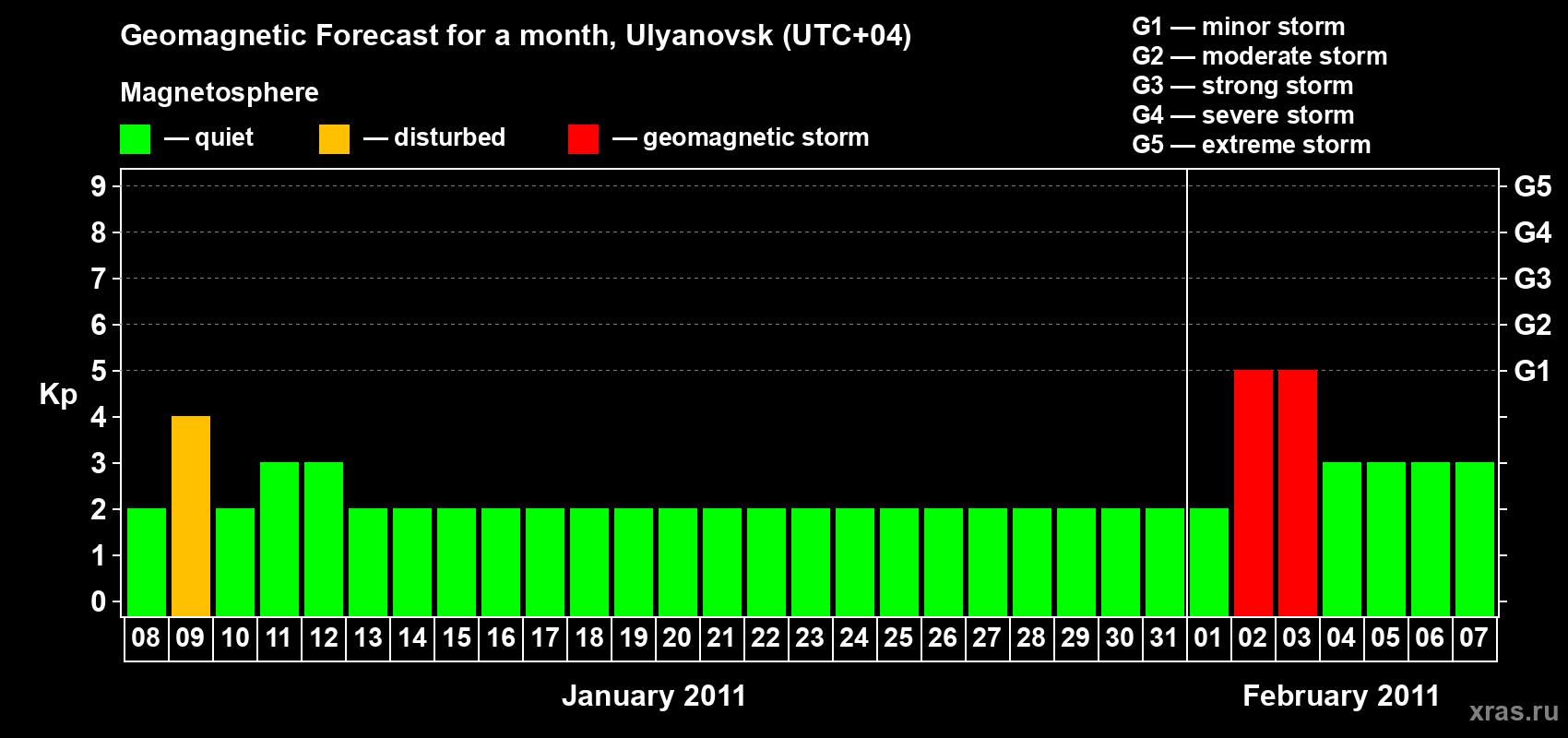
Task: Click date label 15 on the axis
Action: click(457, 637)
